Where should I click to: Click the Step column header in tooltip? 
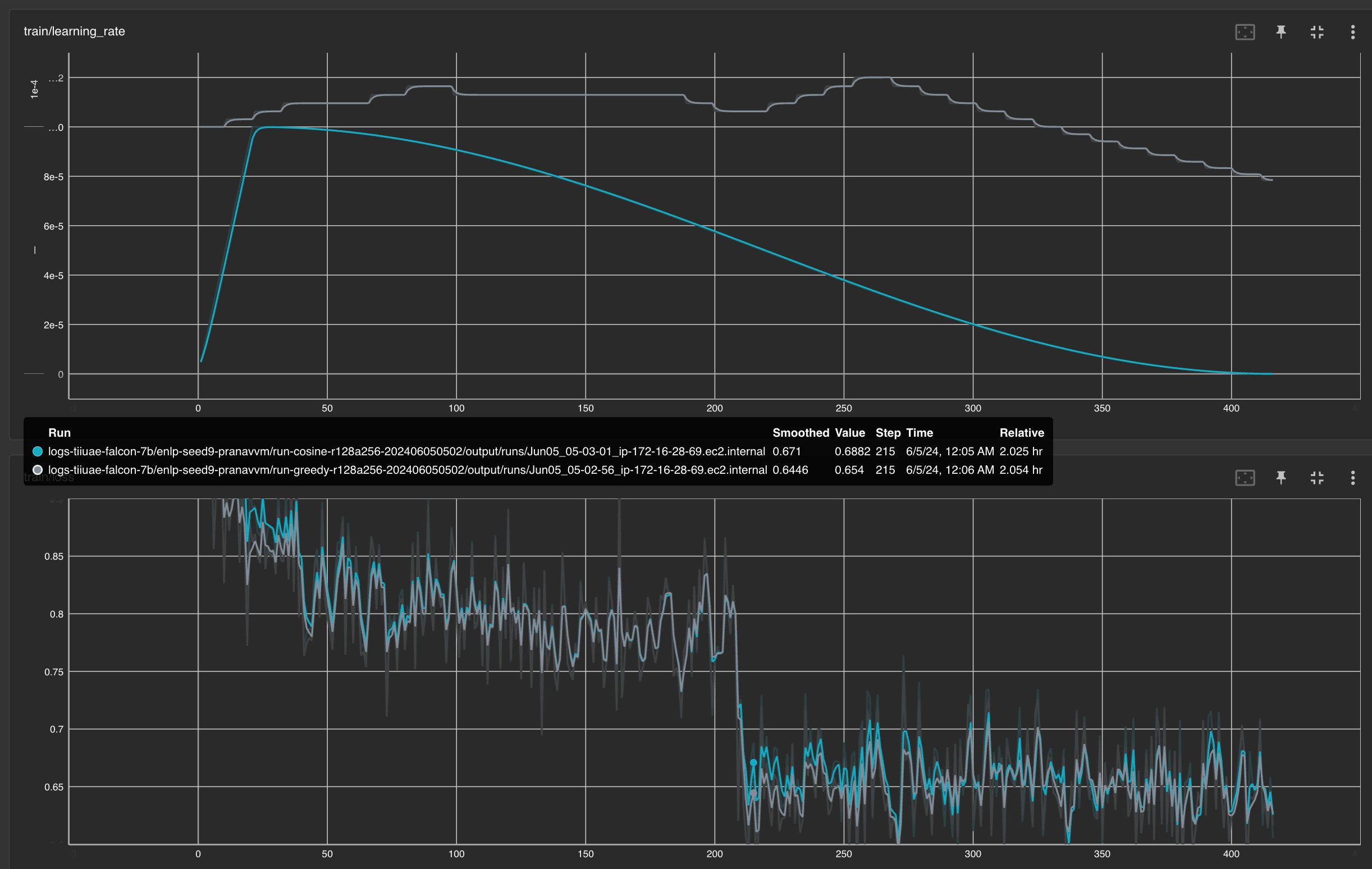888,432
